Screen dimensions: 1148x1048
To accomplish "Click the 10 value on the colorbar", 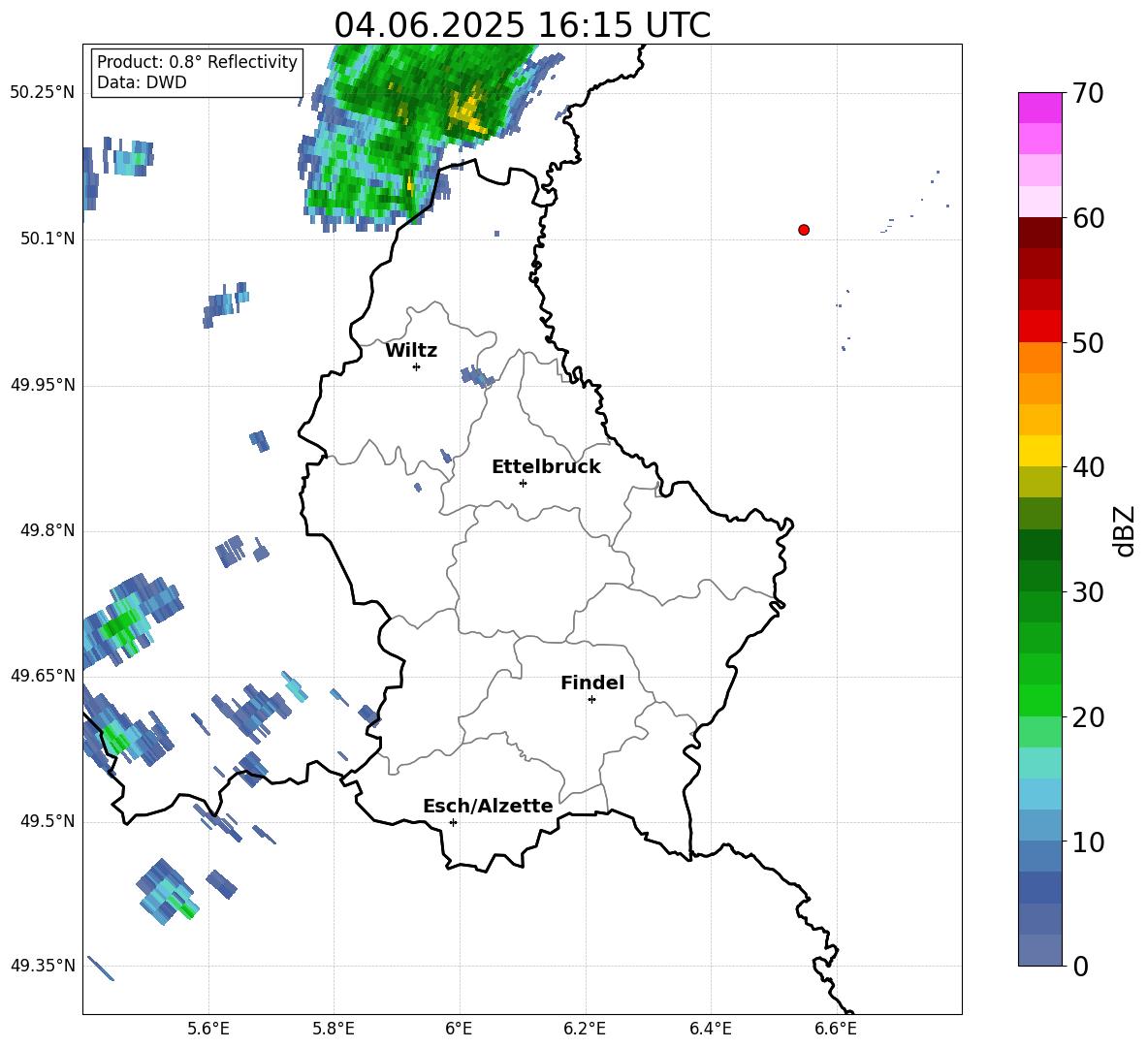I will point(1087,842).
